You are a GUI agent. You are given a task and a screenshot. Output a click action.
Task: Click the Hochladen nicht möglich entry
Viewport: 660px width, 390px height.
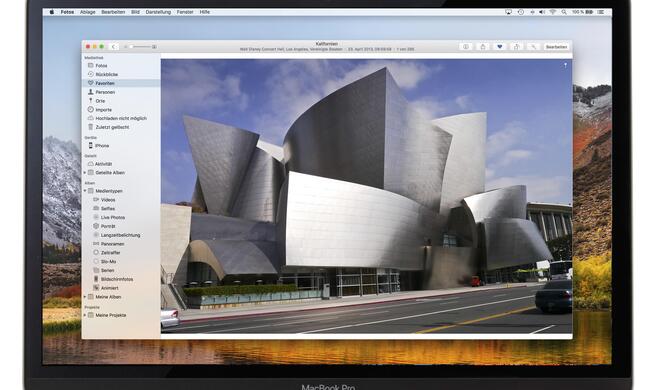click(121, 119)
